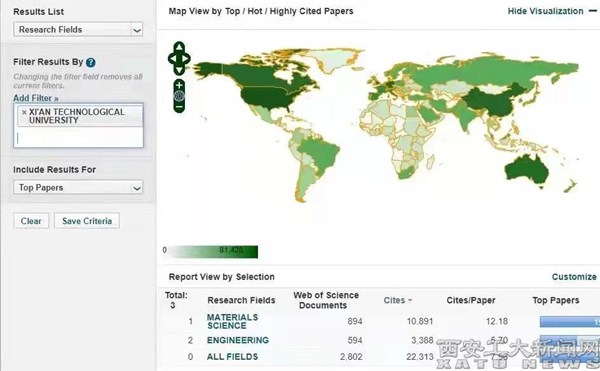Open the Materials Science research field

[232, 321]
